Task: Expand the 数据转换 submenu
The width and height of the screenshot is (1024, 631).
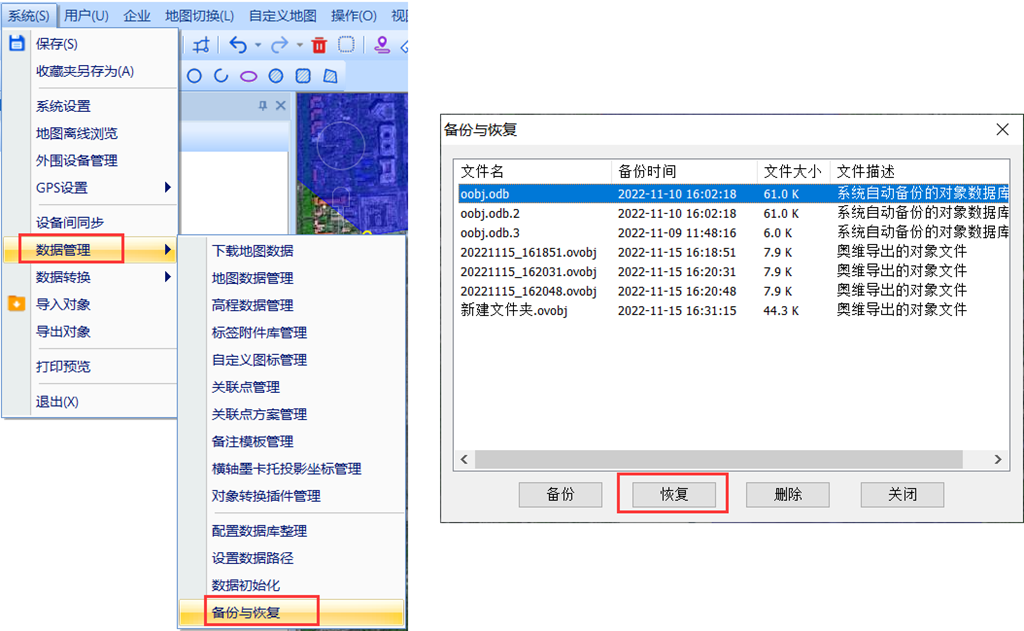Action: point(168,277)
